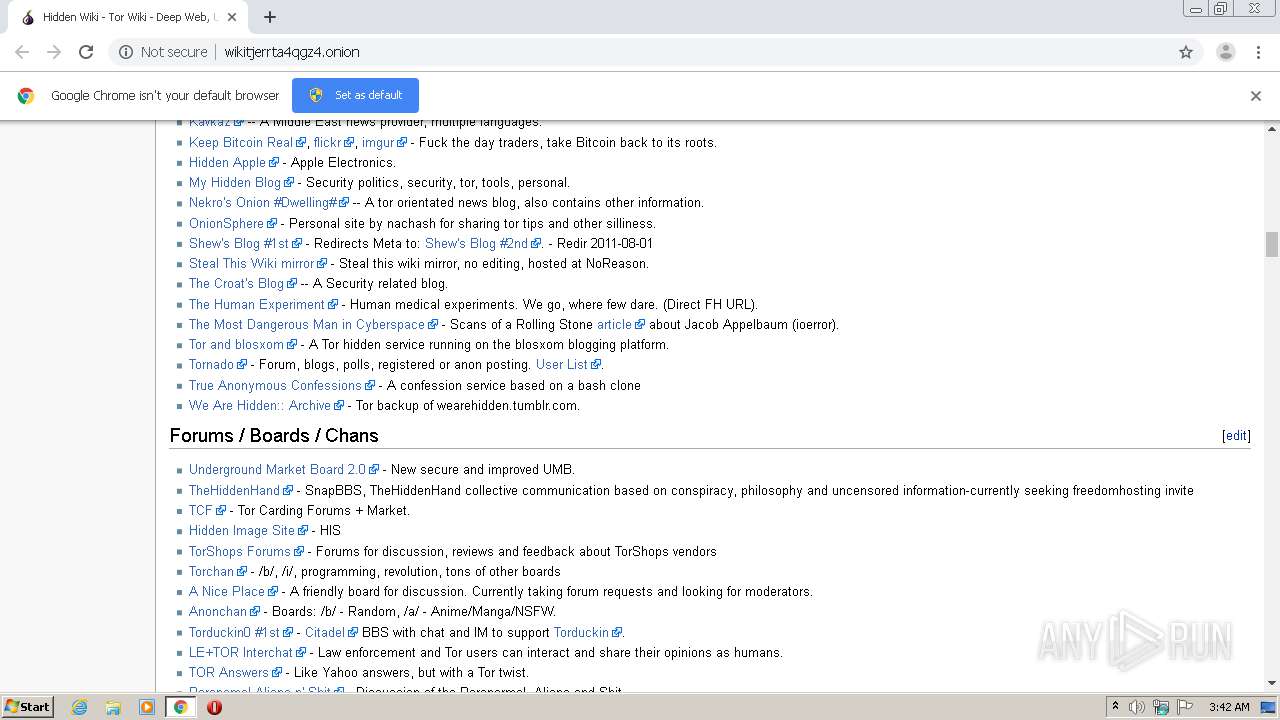Open Internet Explorer from the taskbar
Viewport: 1280px width, 720px height.
(x=80, y=707)
